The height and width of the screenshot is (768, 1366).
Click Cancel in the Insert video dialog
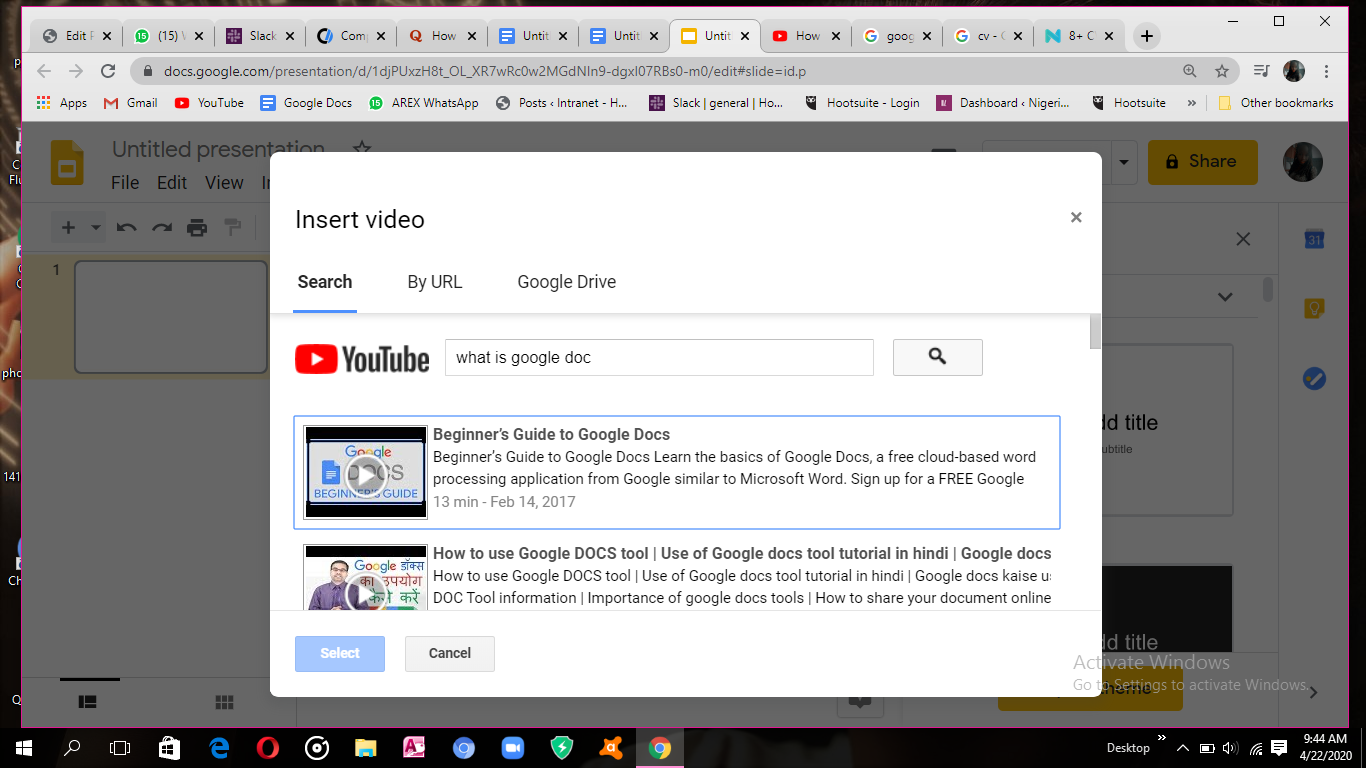point(450,653)
